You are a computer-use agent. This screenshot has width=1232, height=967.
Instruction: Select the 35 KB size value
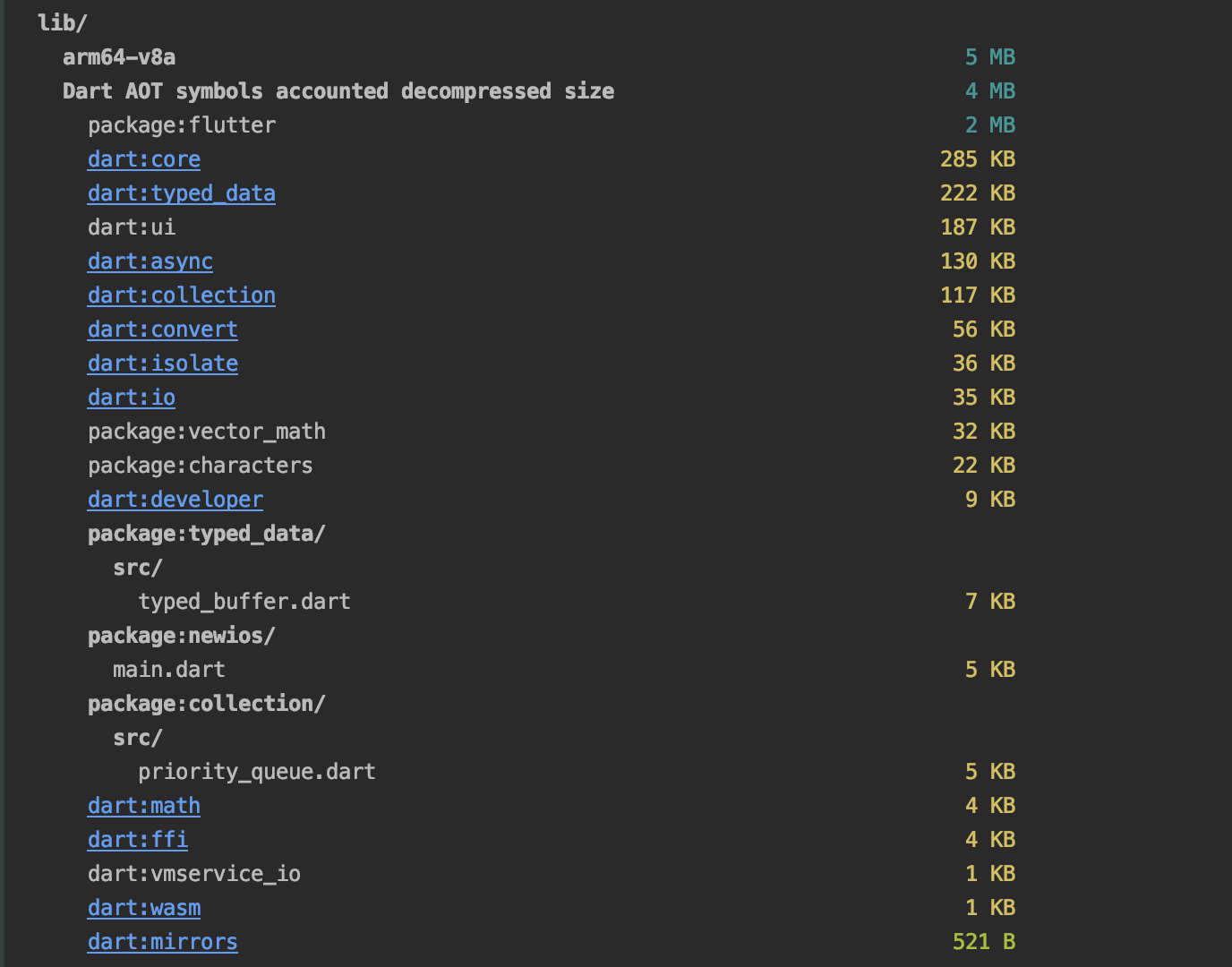pyautogui.click(x=984, y=398)
